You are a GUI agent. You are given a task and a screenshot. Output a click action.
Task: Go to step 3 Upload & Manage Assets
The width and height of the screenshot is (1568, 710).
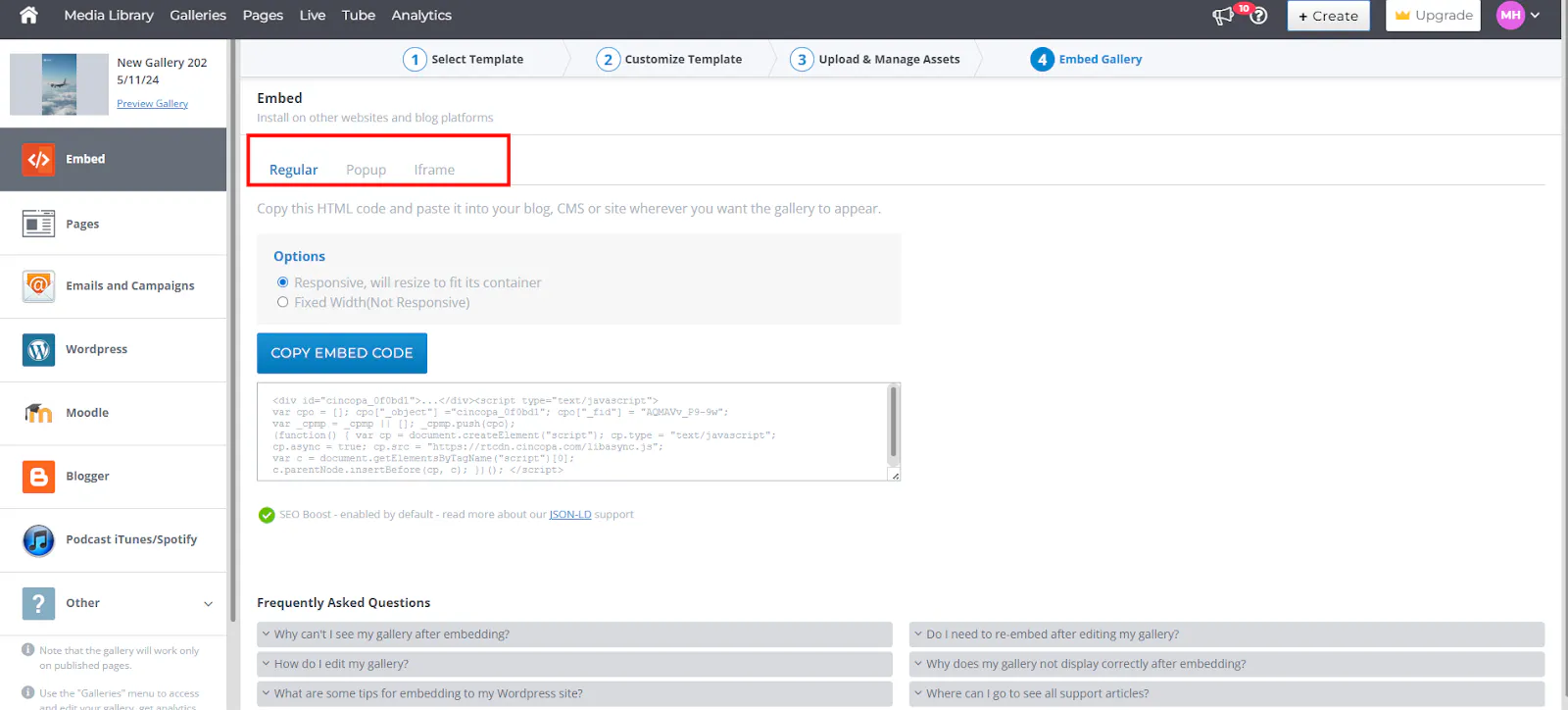[875, 59]
